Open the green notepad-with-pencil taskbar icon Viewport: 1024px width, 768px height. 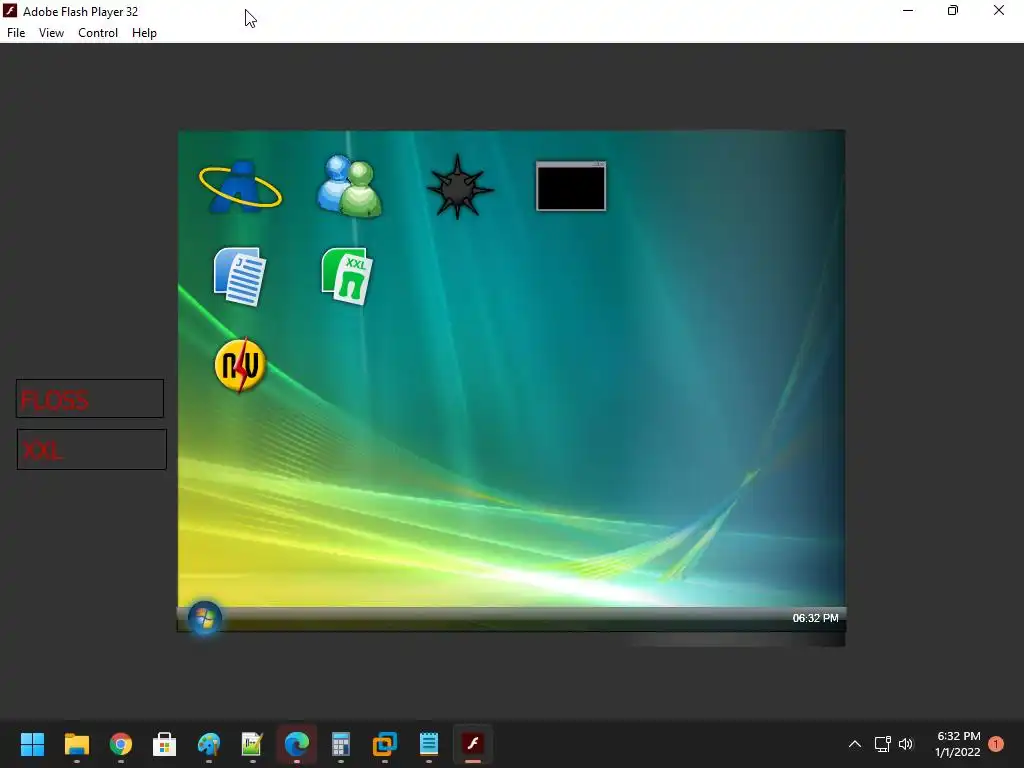point(252,744)
